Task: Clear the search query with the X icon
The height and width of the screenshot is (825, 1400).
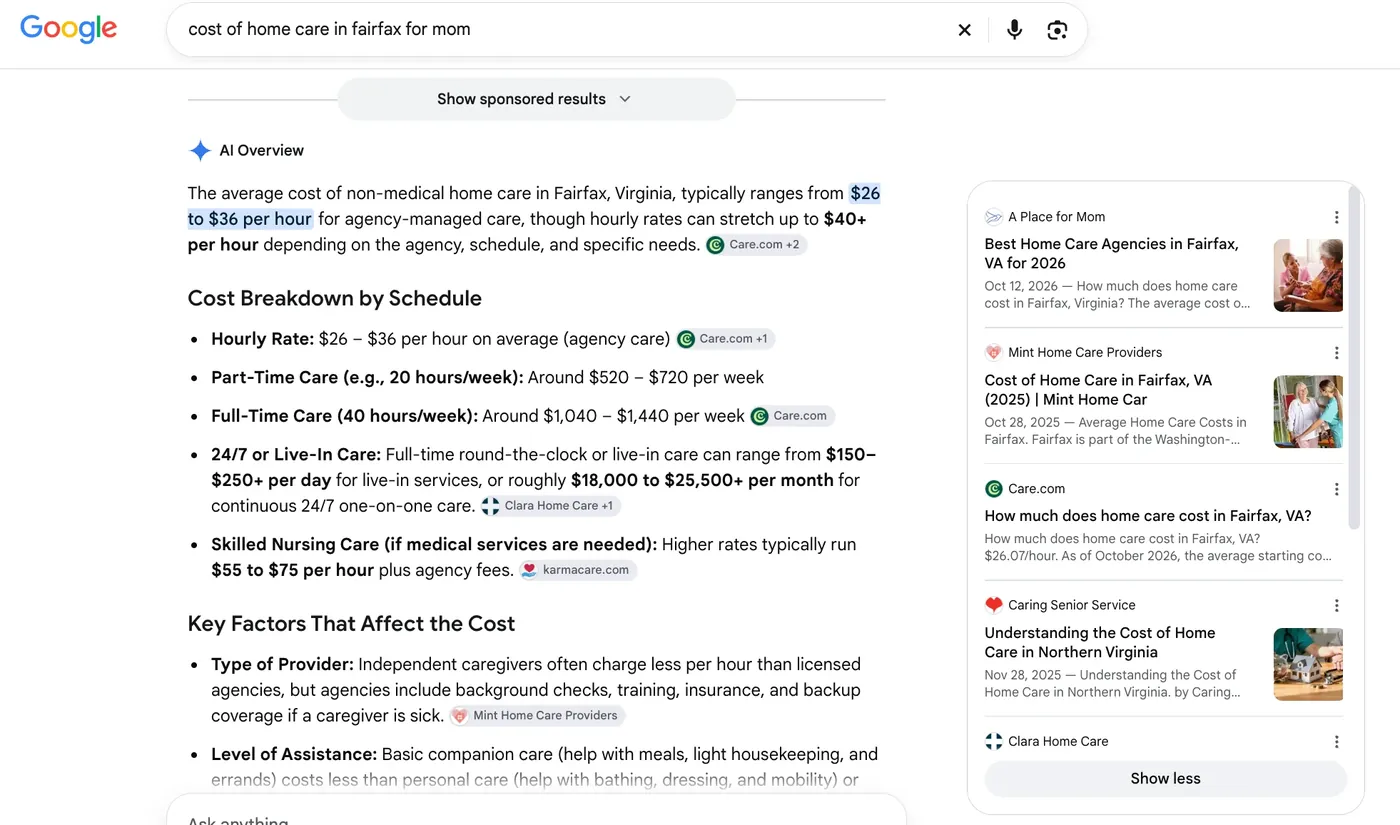Action: click(x=964, y=30)
